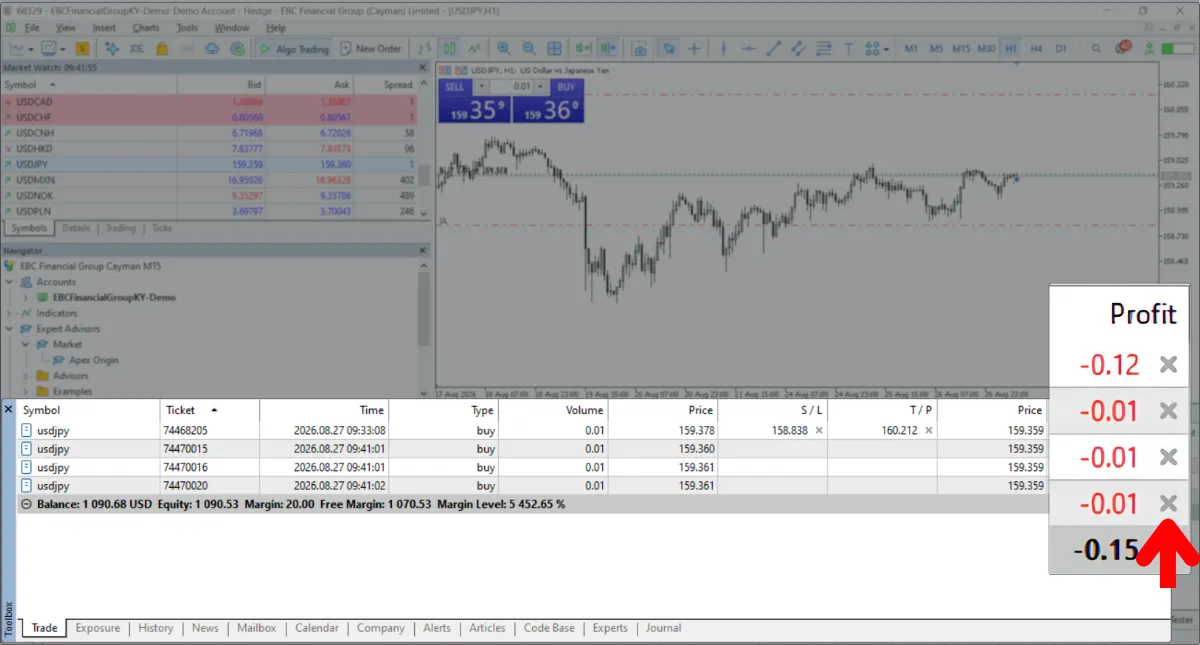This screenshot has height=645, width=1200.
Task: Click the SELL 159.35 button
Action: click(473, 109)
